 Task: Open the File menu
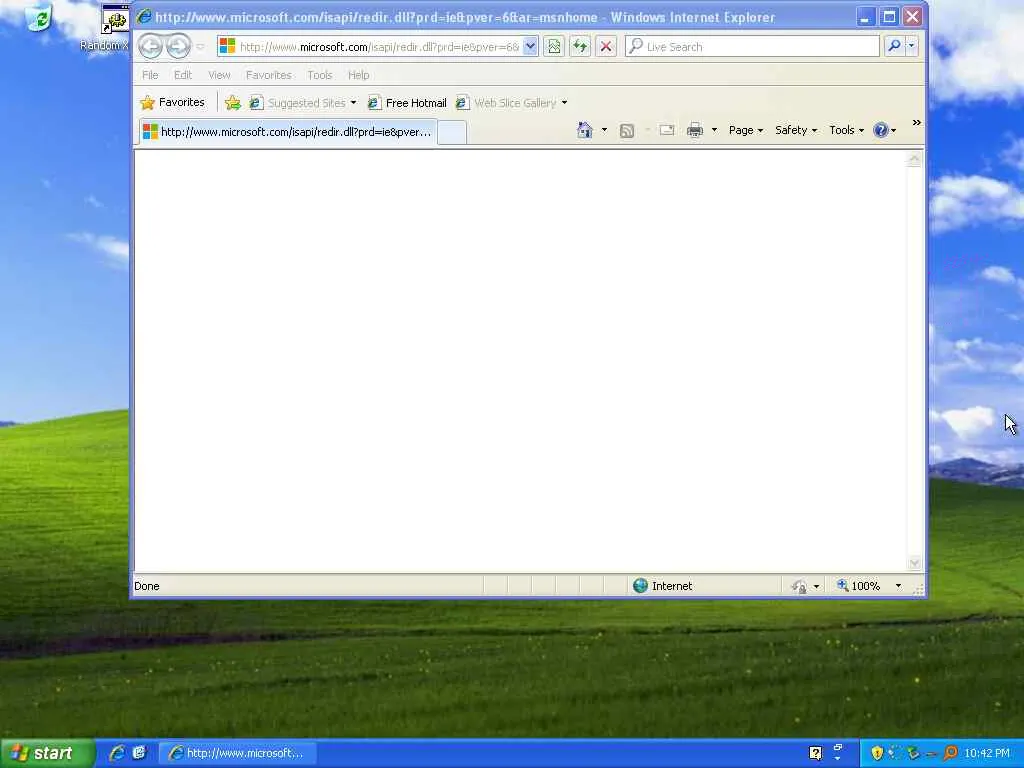pyautogui.click(x=150, y=75)
